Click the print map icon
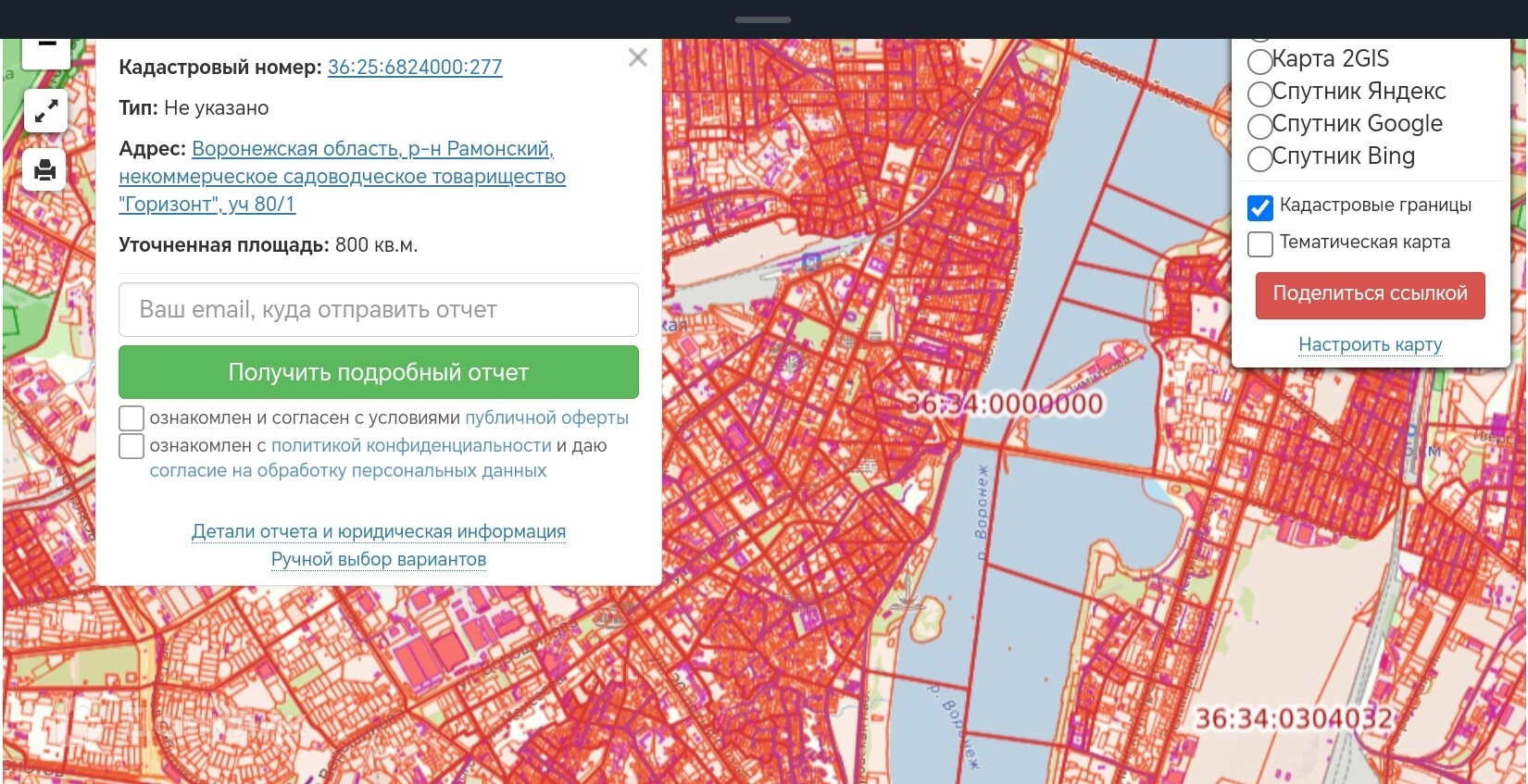 point(45,170)
